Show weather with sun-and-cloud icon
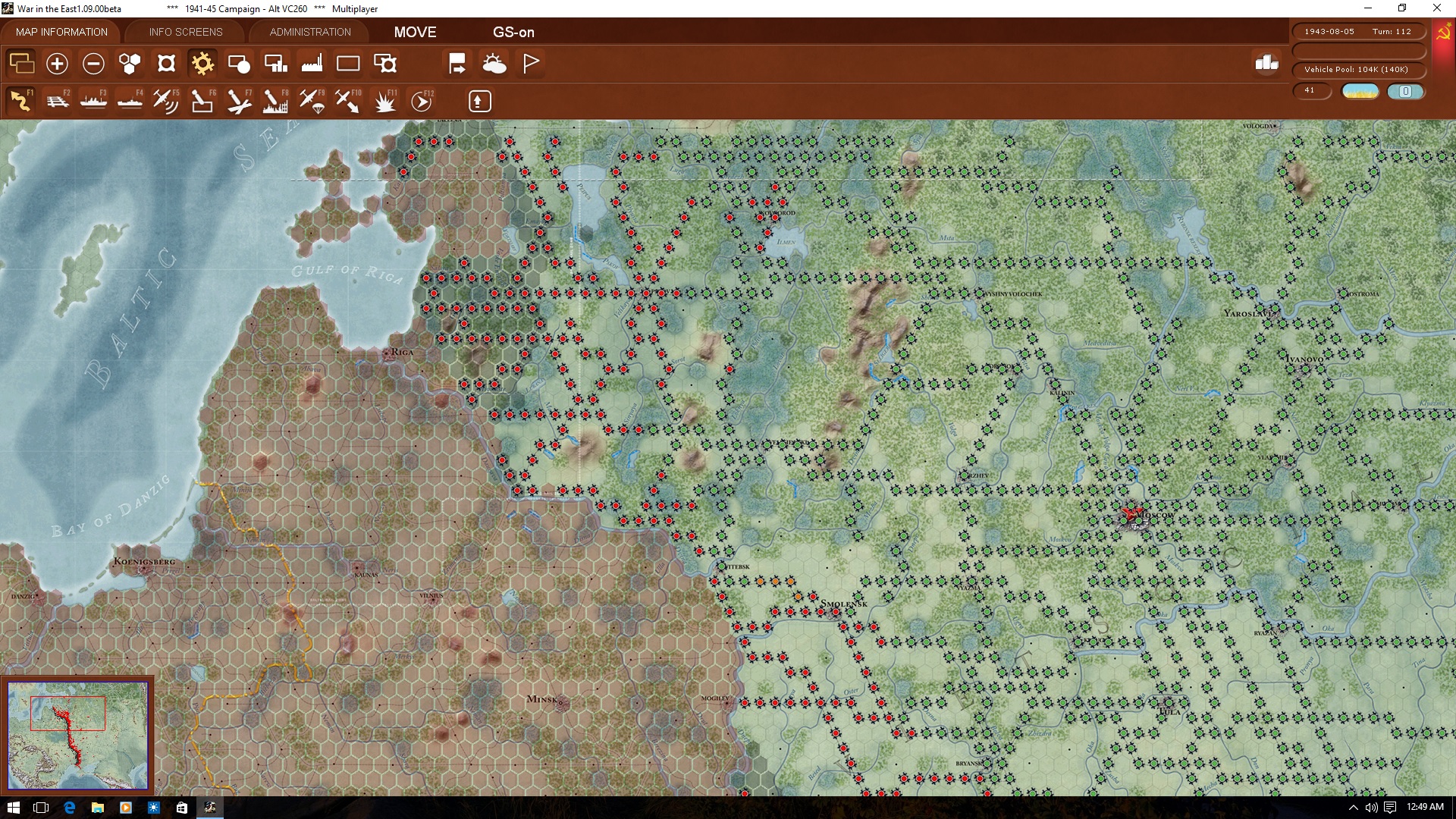Screen dimensions: 1456x819 [x=494, y=64]
